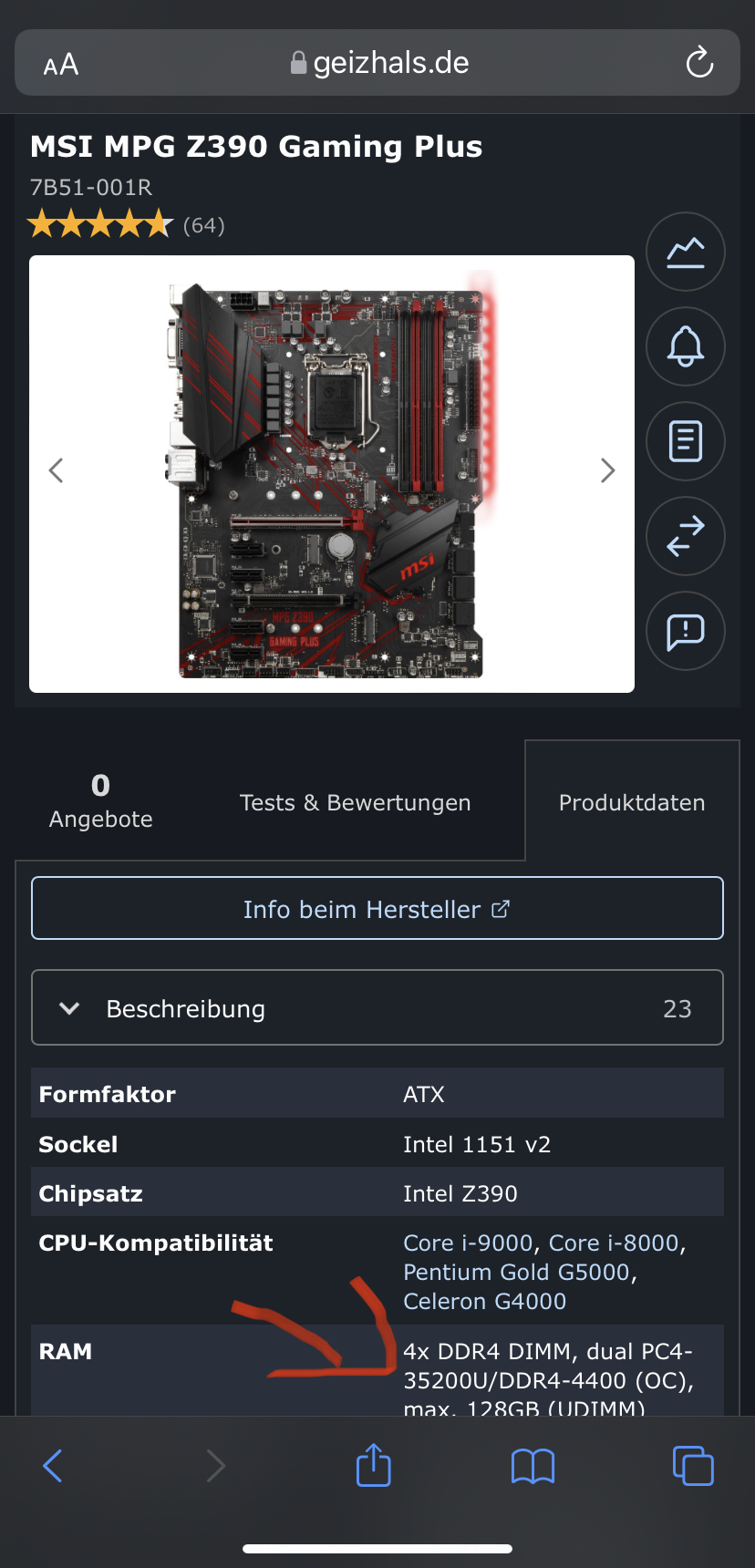Switch to Angebote tab
Image resolution: width=755 pixels, height=1568 pixels.
coord(101,801)
